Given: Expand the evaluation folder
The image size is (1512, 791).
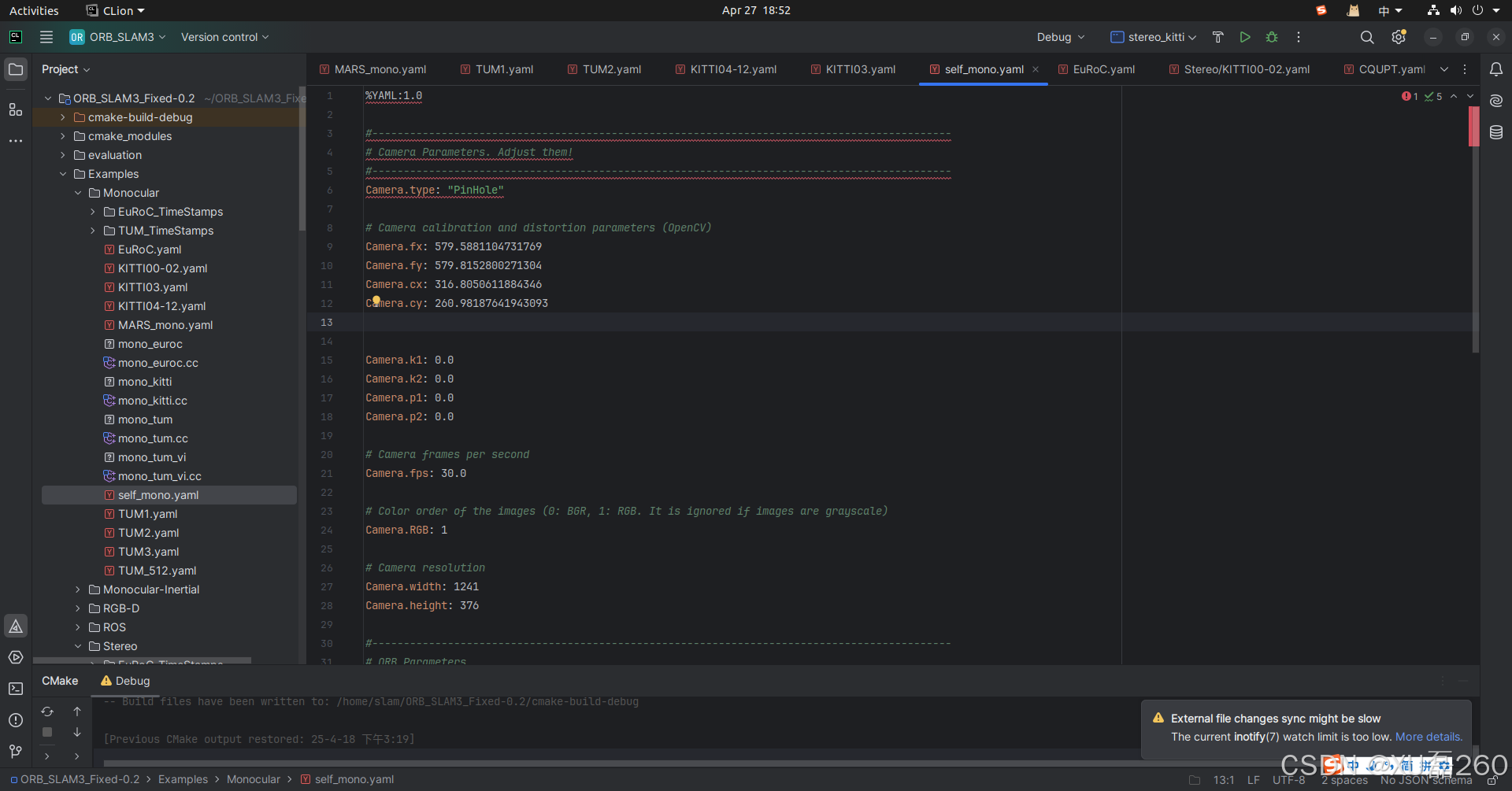Looking at the screenshot, I should coord(63,155).
